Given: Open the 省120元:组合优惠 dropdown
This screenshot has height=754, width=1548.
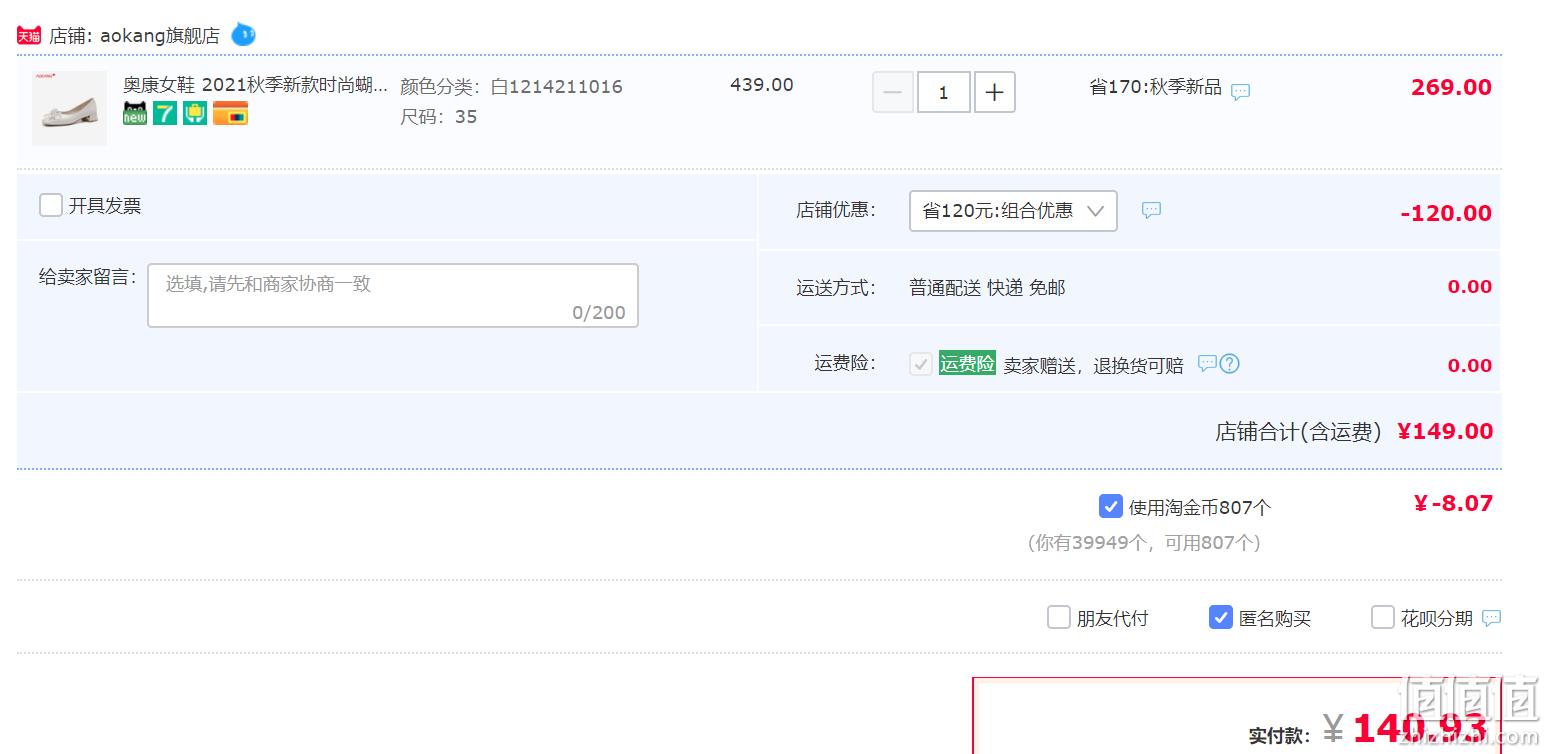Looking at the screenshot, I should pyautogui.click(x=1013, y=211).
